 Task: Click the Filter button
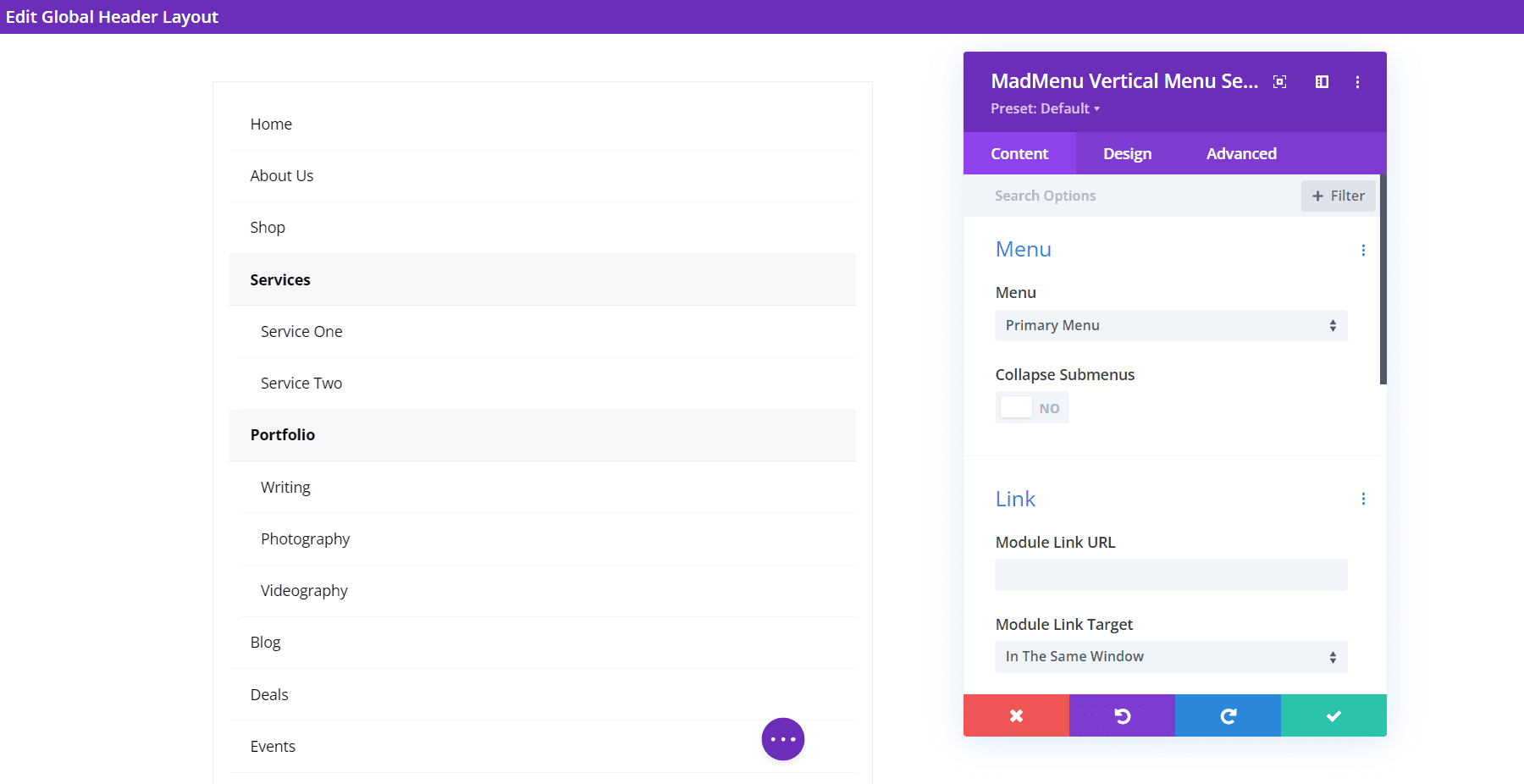(1339, 196)
